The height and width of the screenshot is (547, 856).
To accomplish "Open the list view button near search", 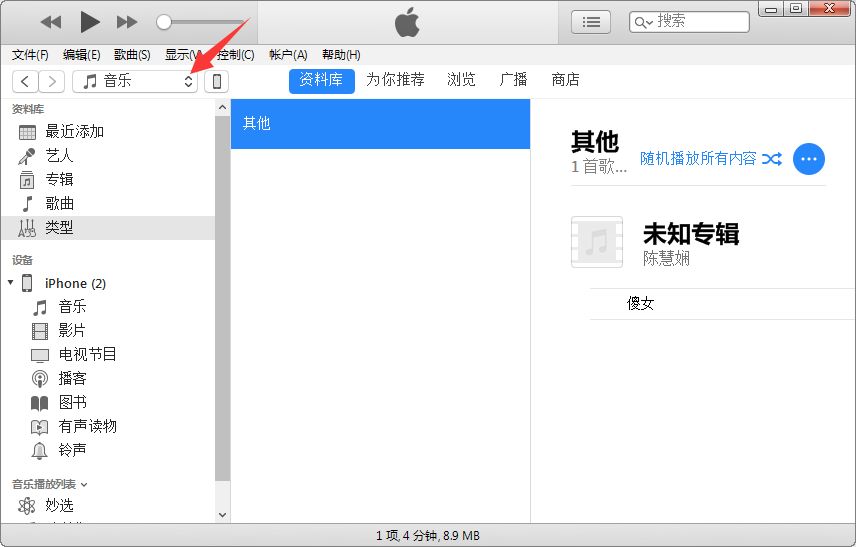I will coord(591,22).
